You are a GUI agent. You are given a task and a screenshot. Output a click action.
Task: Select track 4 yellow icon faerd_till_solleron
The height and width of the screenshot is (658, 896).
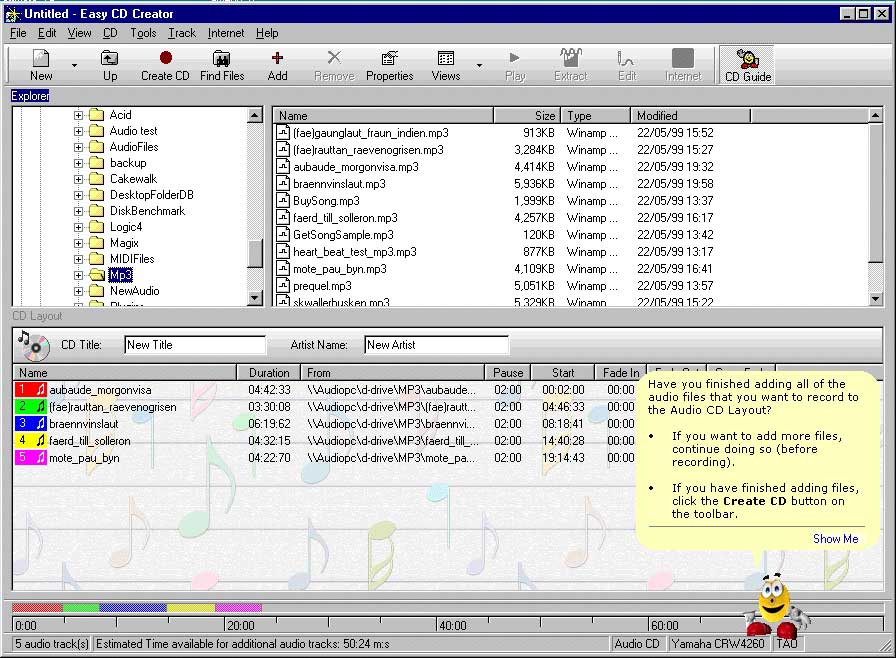pos(31,441)
